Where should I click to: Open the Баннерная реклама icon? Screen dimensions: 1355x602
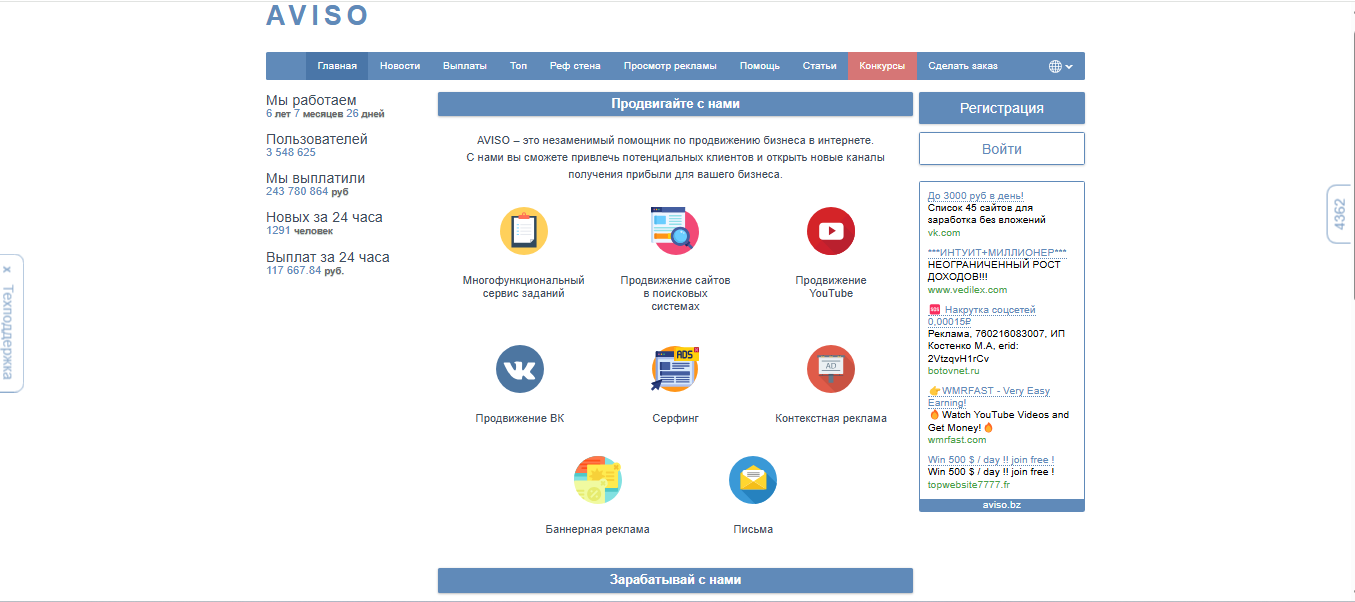click(x=598, y=480)
